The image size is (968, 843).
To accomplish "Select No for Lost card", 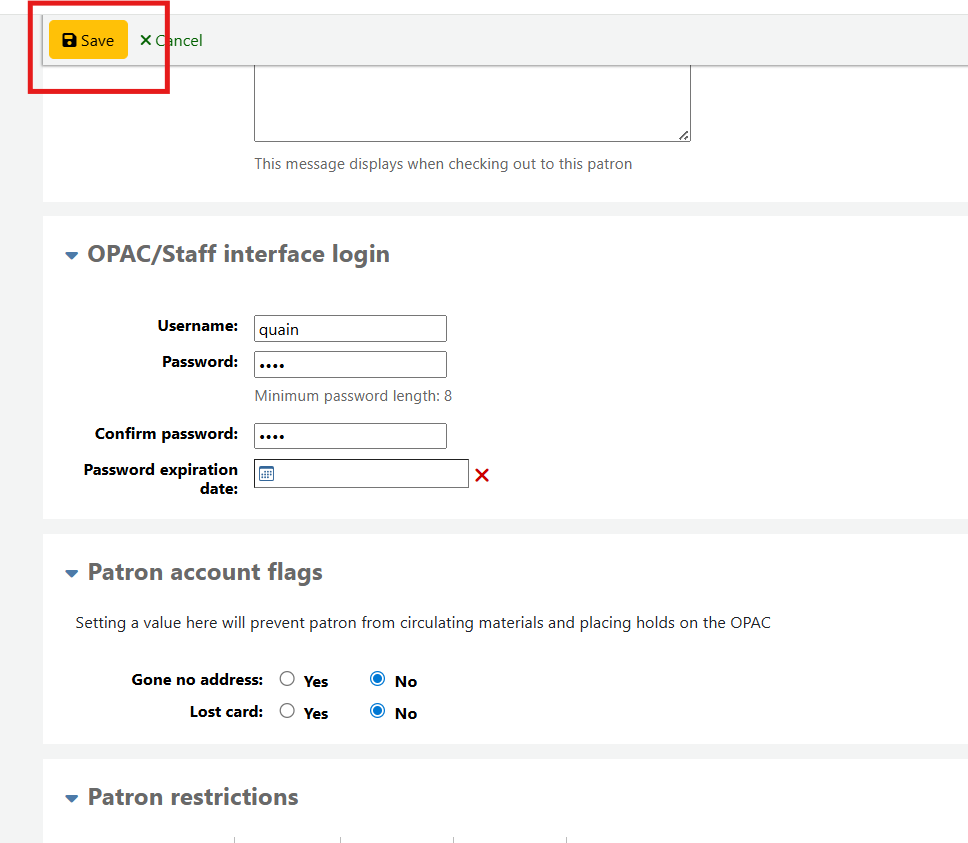I will [377, 711].
